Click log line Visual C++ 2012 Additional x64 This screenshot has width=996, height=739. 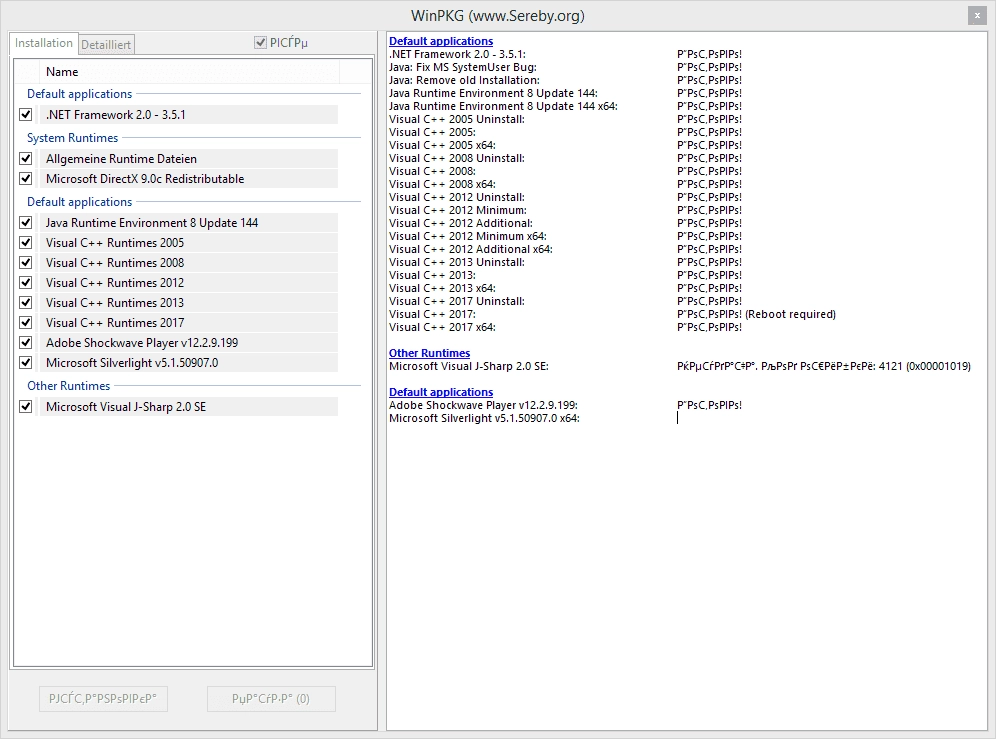pyautogui.click(x=471, y=249)
